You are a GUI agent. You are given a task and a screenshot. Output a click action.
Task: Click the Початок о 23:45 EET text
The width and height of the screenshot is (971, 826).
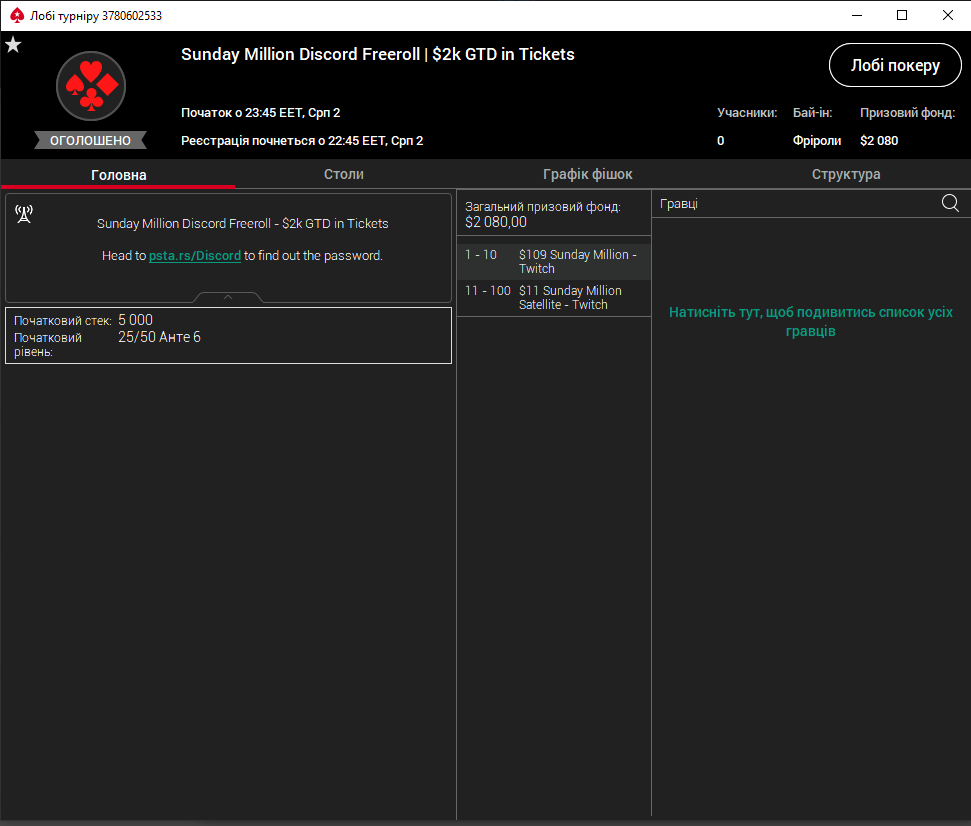click(261, 113)
